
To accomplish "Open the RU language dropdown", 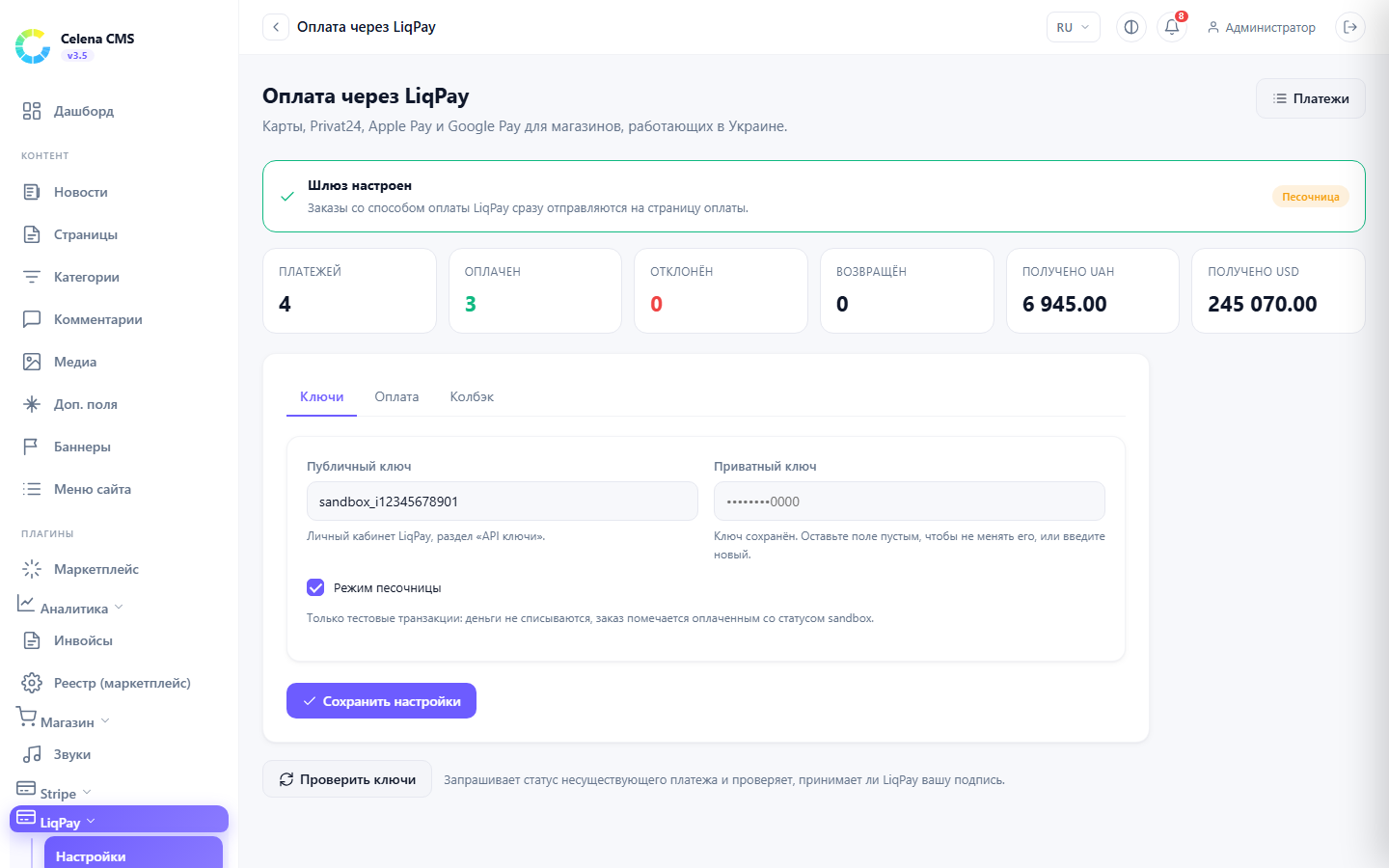I will [1074, 27].
